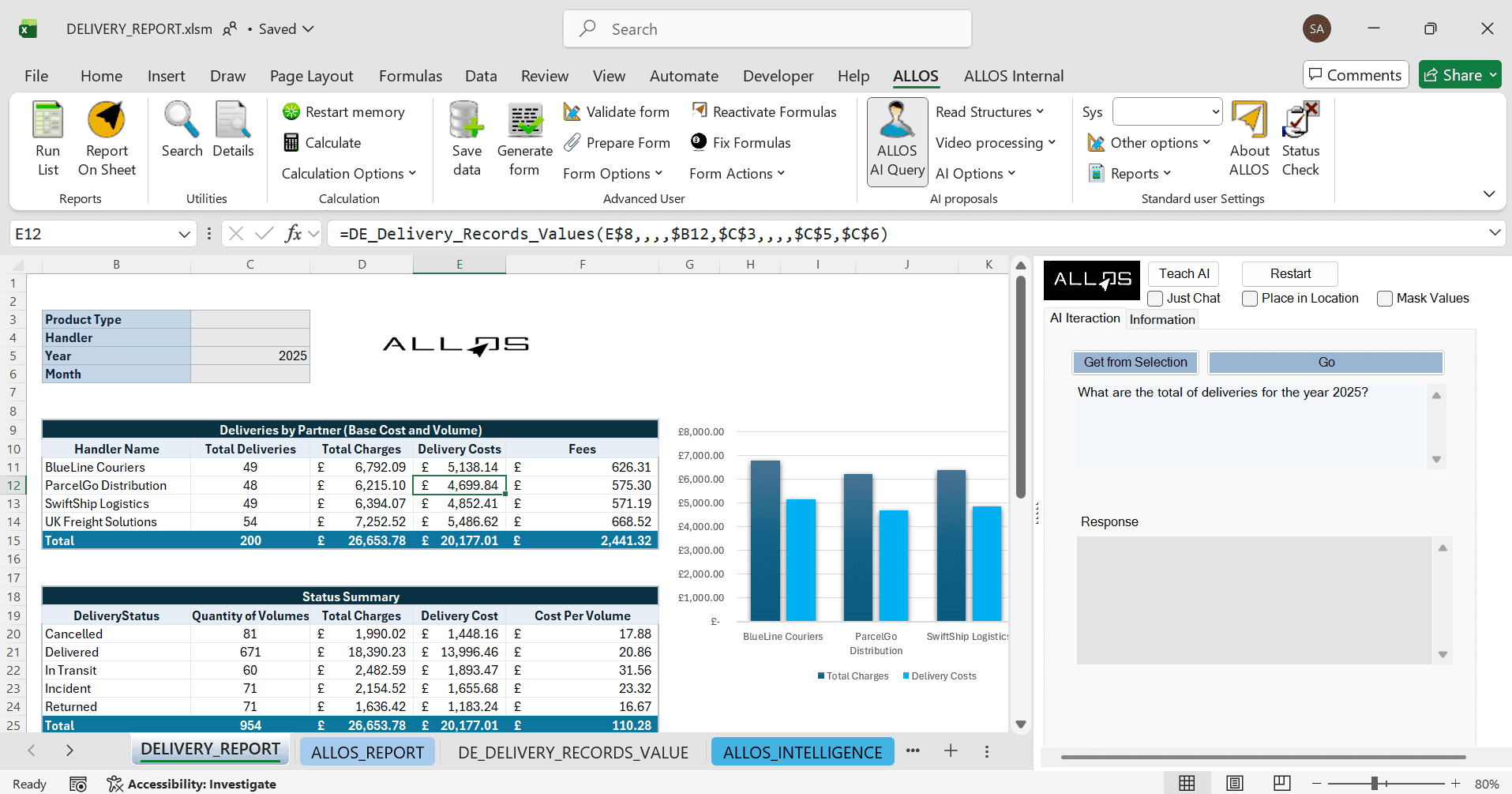Adjust the zoom slider handle
Screen dimensions: 1512x794
point(1375,783)
